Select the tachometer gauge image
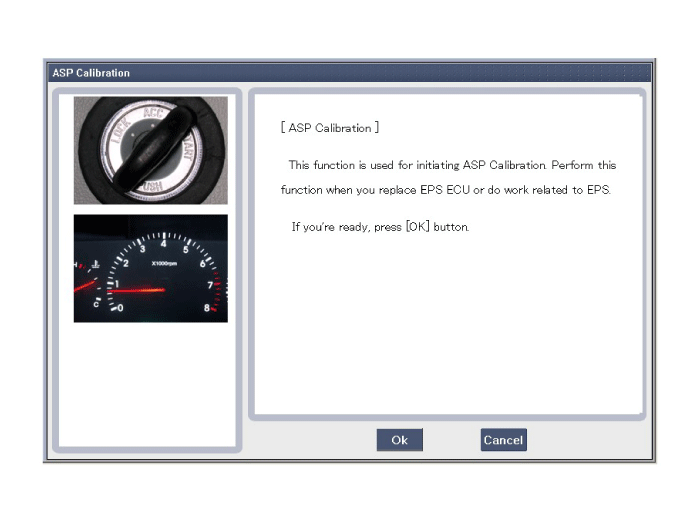700x524 pixels. click(150, 268)
